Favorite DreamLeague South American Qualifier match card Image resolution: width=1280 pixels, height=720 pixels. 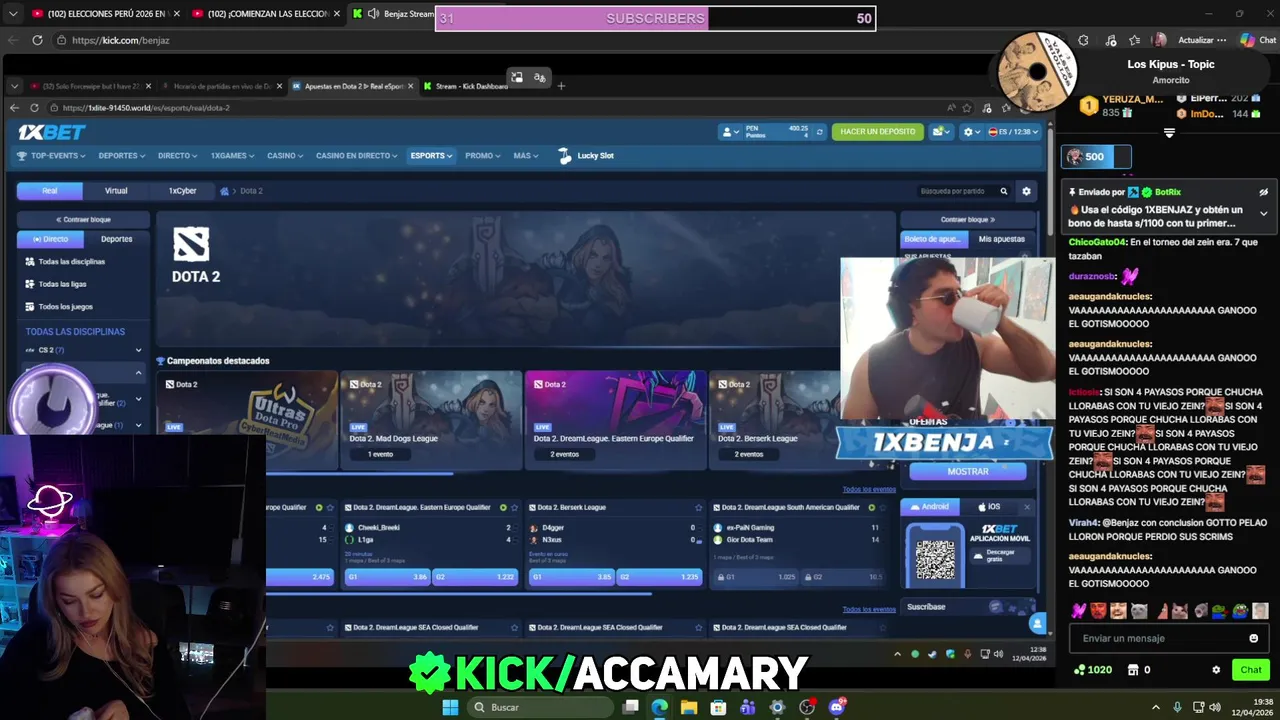tap(883, 507)
